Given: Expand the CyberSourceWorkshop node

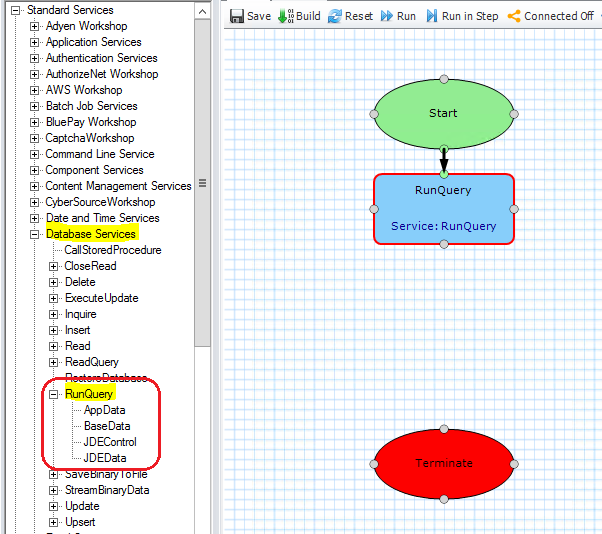Looking at the screenshot, I should (35, 202).
